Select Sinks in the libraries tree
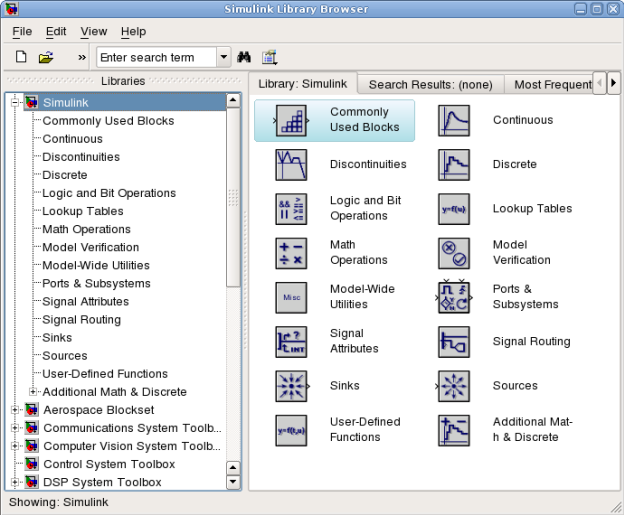Viewport: 624px width, 515px height. pyautogui.click(x=57, y=337)
